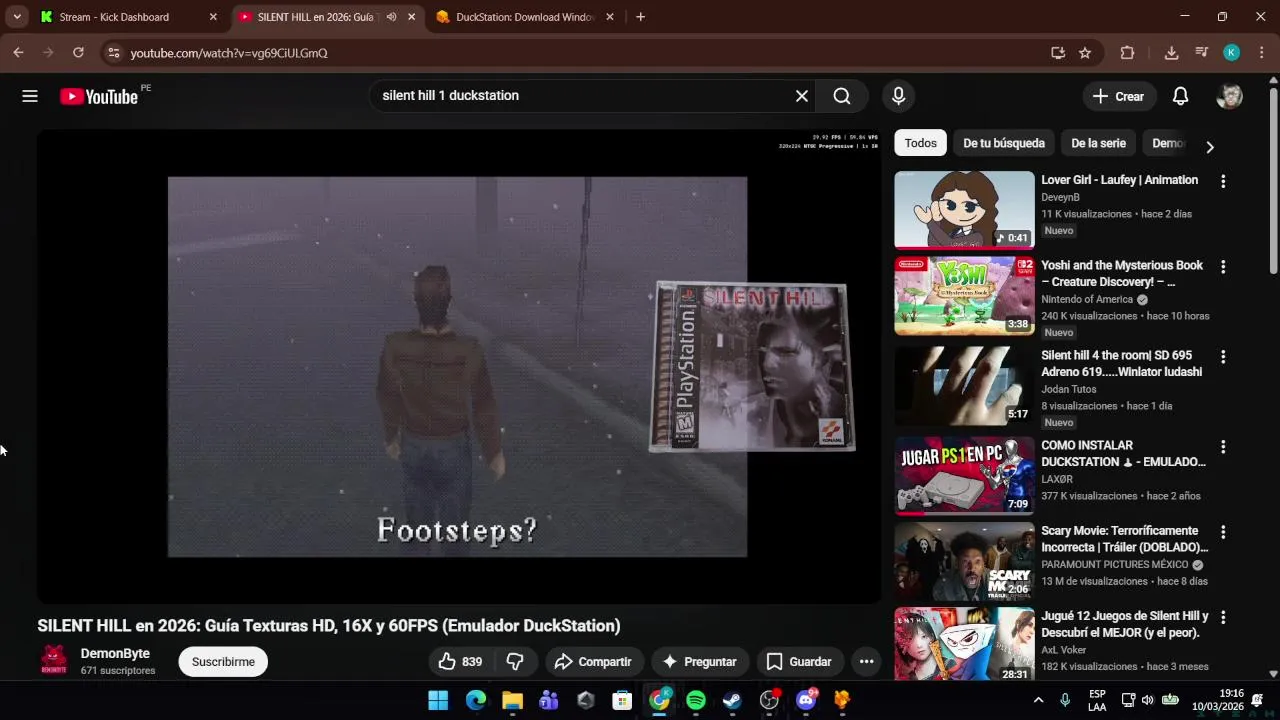
Task: Open Chrome extensions puzzle icon
Action: point(1127,53)
